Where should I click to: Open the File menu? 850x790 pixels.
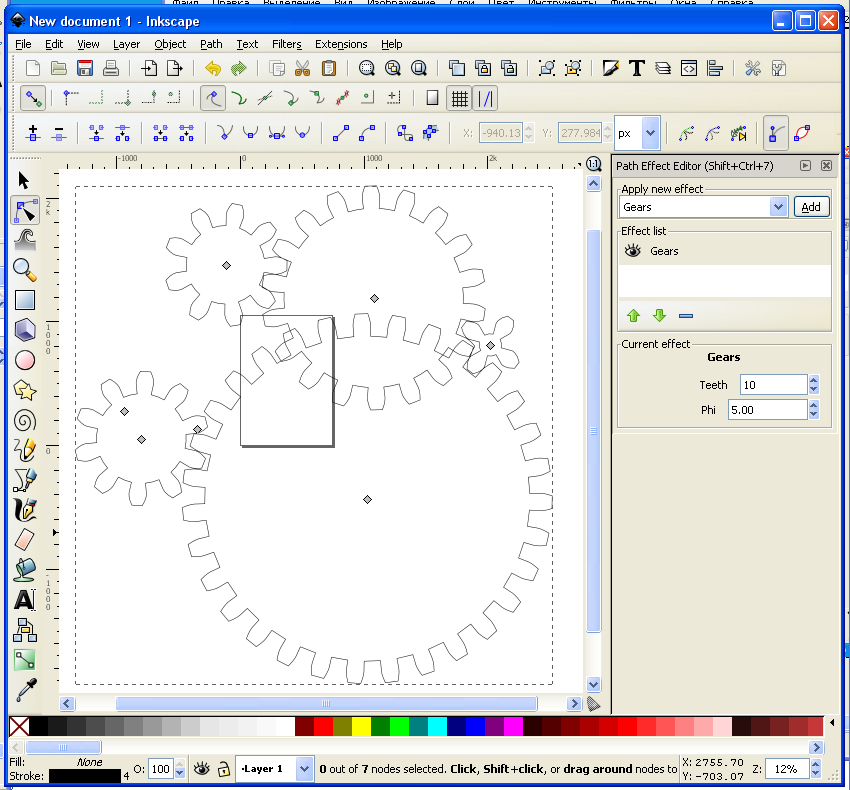[23, 44]
